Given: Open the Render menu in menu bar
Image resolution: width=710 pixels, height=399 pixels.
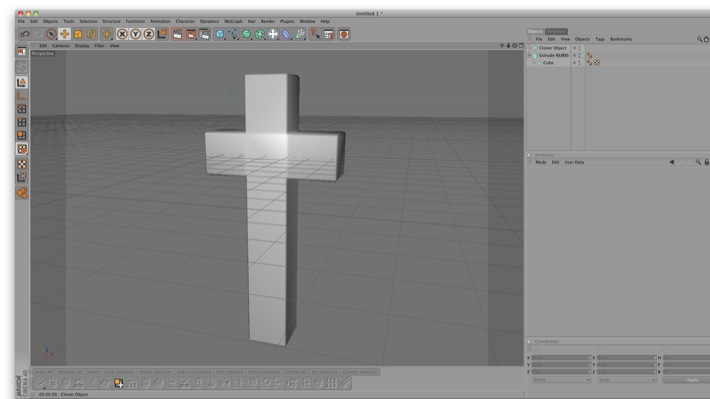Looking at the screenshot, I should [268, 21].
